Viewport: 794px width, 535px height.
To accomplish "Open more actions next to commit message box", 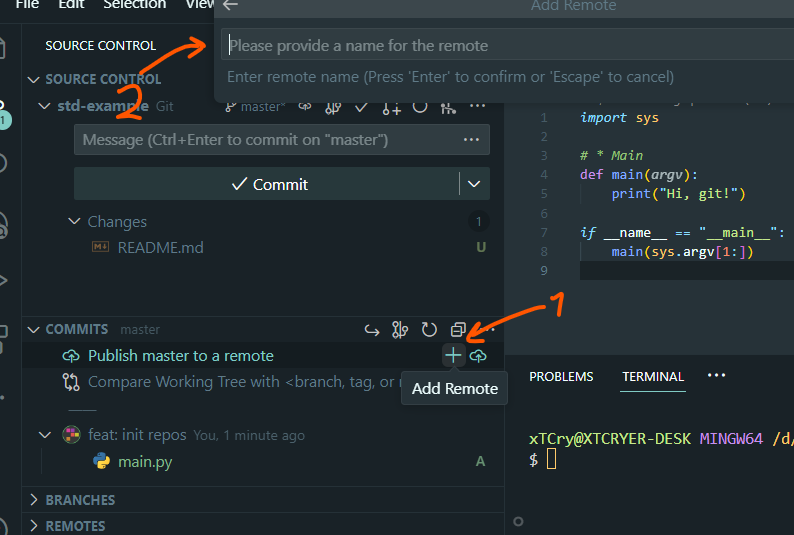I will point(471,140).
